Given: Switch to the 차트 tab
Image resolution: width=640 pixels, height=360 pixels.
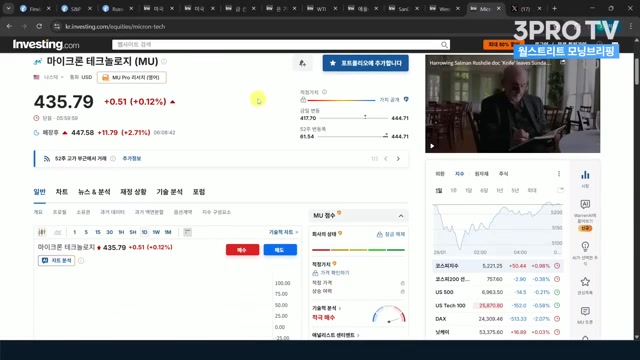Looking at the screenshot, I should [62, 192].
